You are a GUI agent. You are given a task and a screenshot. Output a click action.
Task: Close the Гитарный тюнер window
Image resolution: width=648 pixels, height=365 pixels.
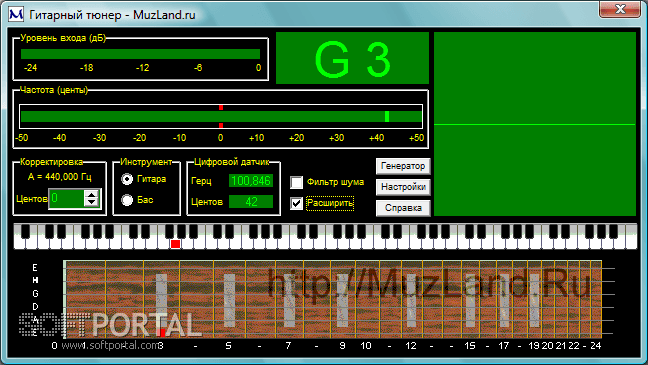tap(620, 9)
